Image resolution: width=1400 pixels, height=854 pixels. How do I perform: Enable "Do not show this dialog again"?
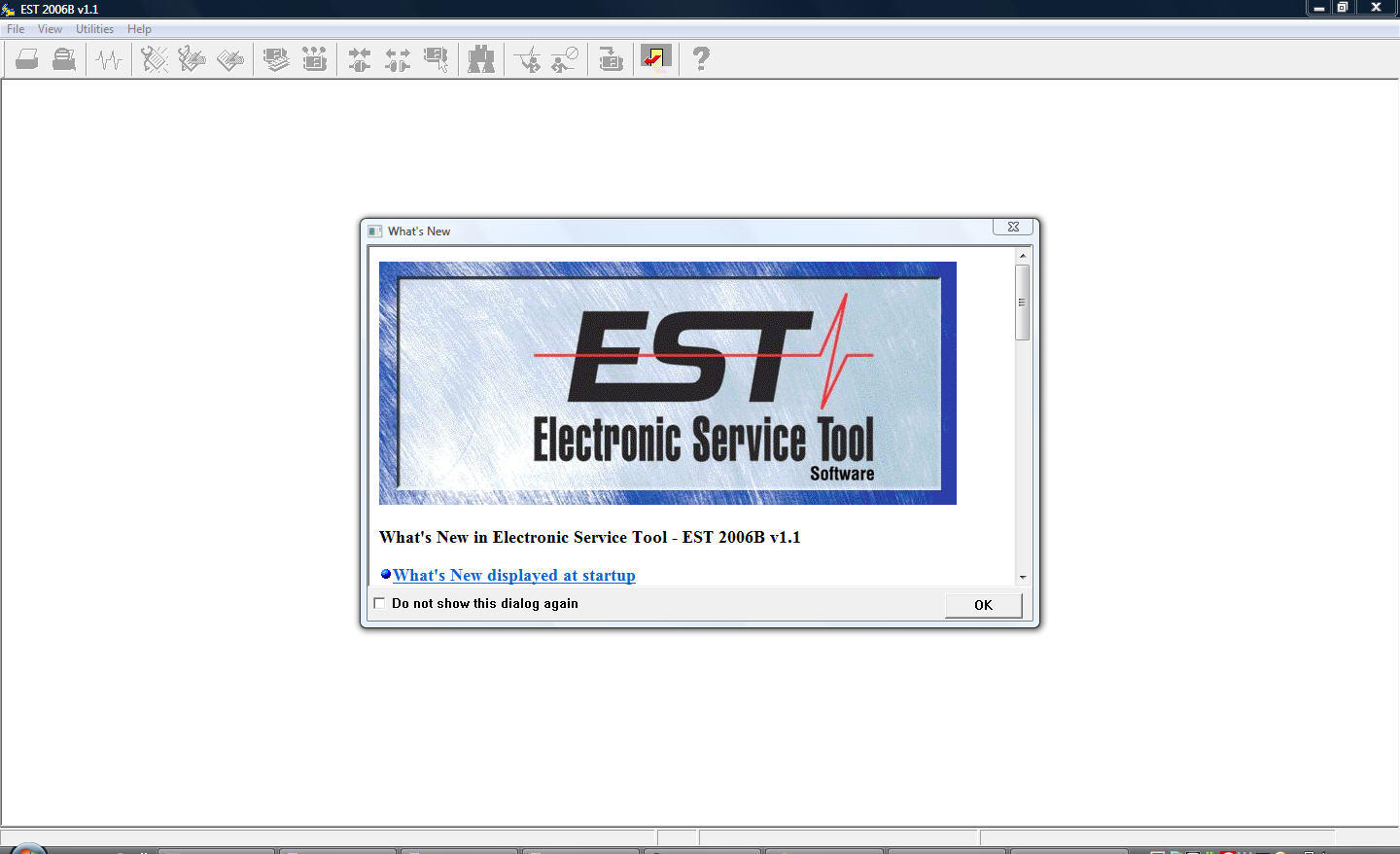[x=380, y=603]
